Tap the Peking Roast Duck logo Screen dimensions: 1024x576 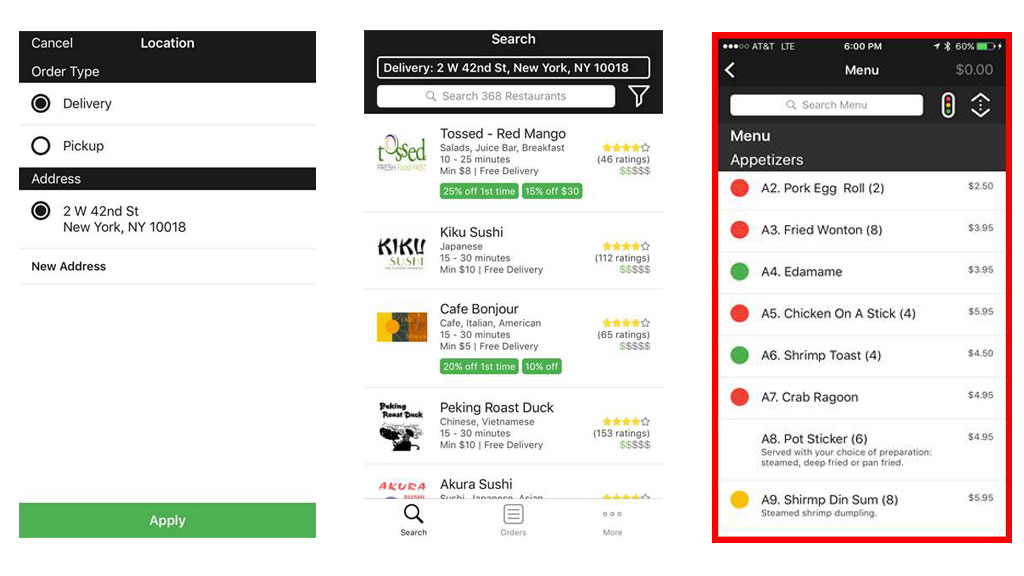tap(401, 426)
